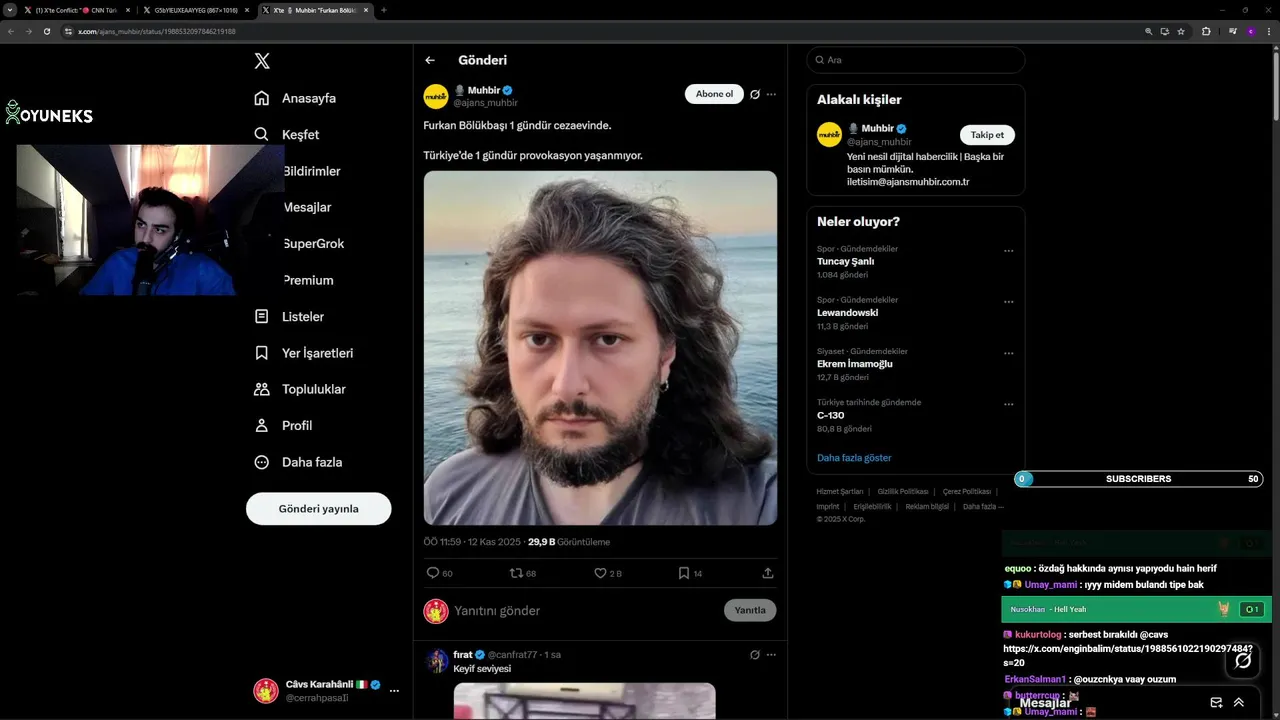Viewport: 1280px width, 720px height.
Task: Like the post with 2 B likes
Action: click(600, 573)
